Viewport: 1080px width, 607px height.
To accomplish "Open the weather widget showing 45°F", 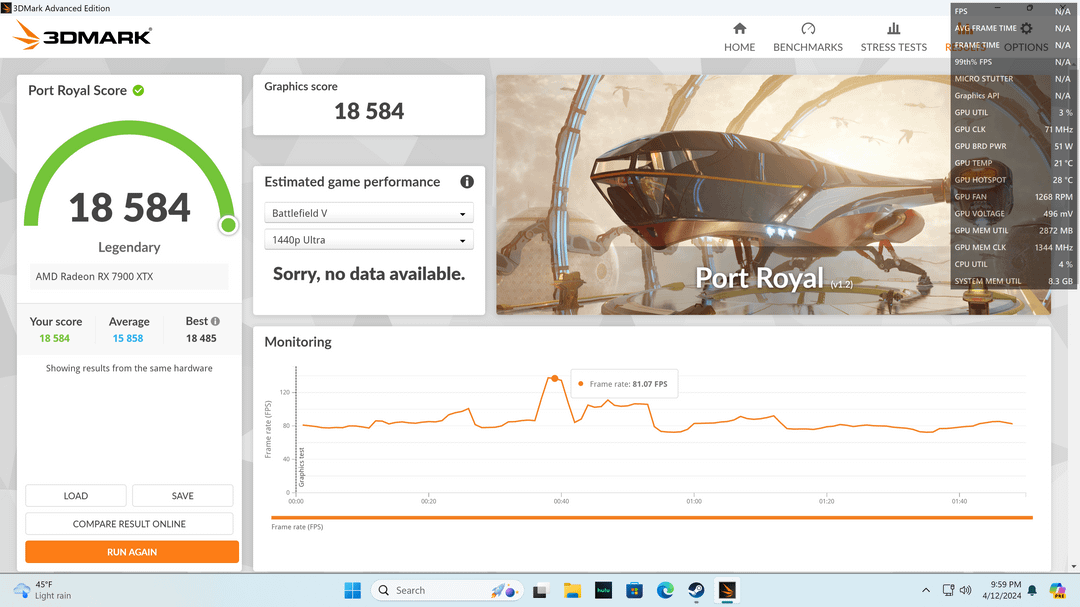I will [43, 590].
